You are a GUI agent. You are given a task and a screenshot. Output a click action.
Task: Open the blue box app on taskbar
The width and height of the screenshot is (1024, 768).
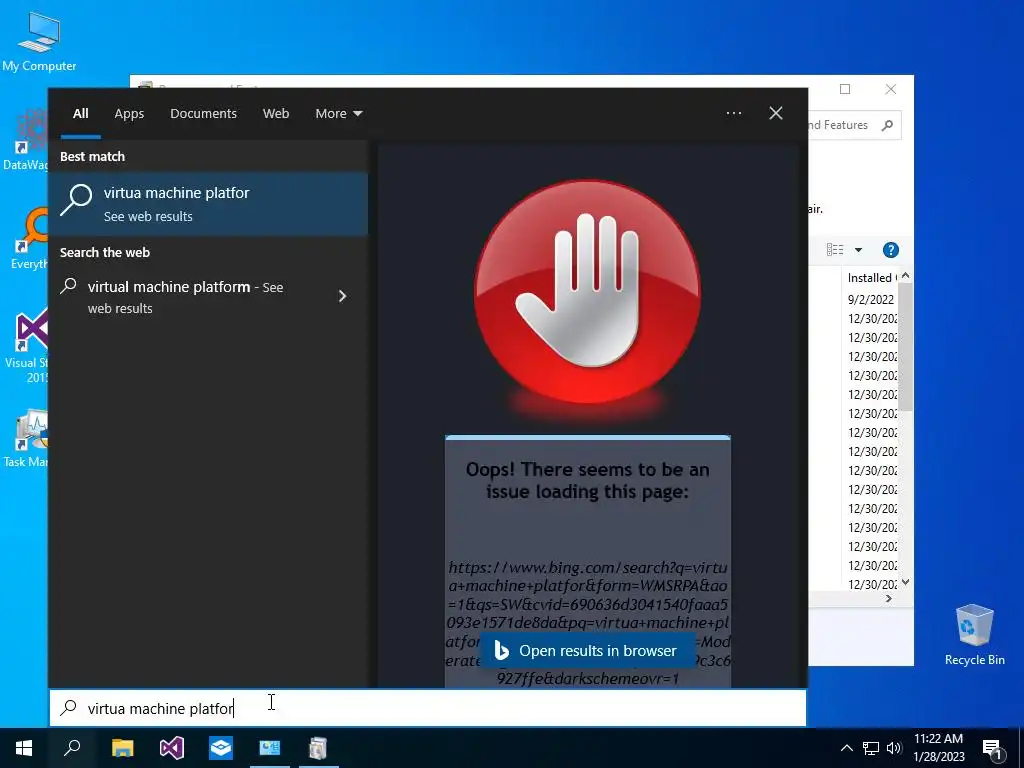[221, 748]
